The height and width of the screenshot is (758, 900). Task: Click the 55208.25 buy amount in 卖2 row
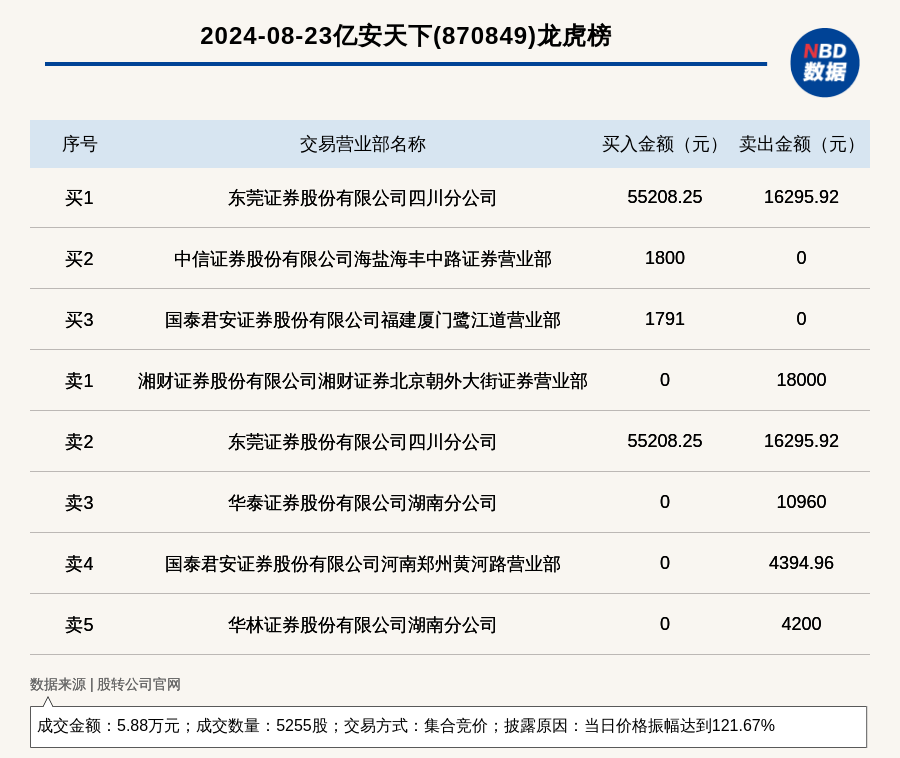click(x=665, y=441)
